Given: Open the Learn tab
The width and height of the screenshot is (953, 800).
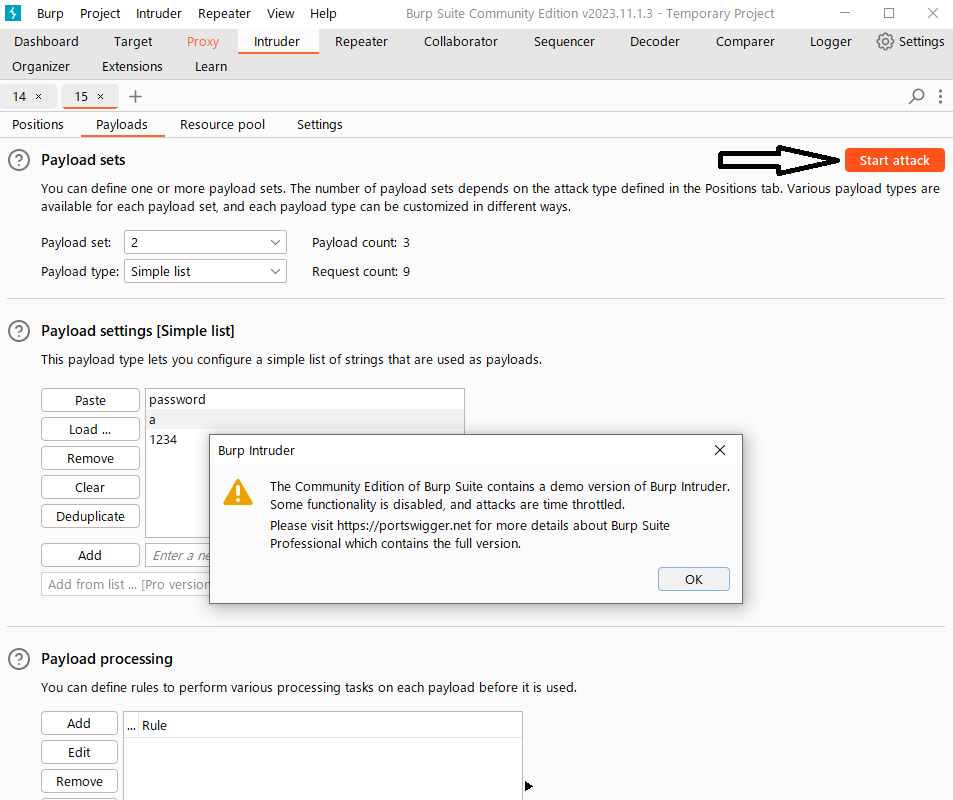Looking at the screenshot, I should pos(211,66).
